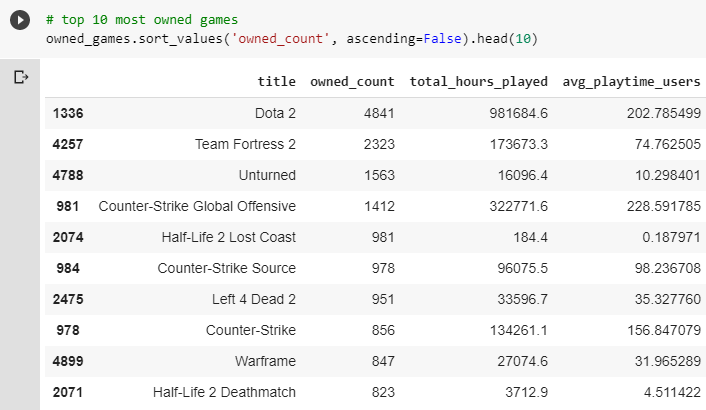Click owned_count value 4841
This screenshot has width=706, height=410.
pos(379,113)
